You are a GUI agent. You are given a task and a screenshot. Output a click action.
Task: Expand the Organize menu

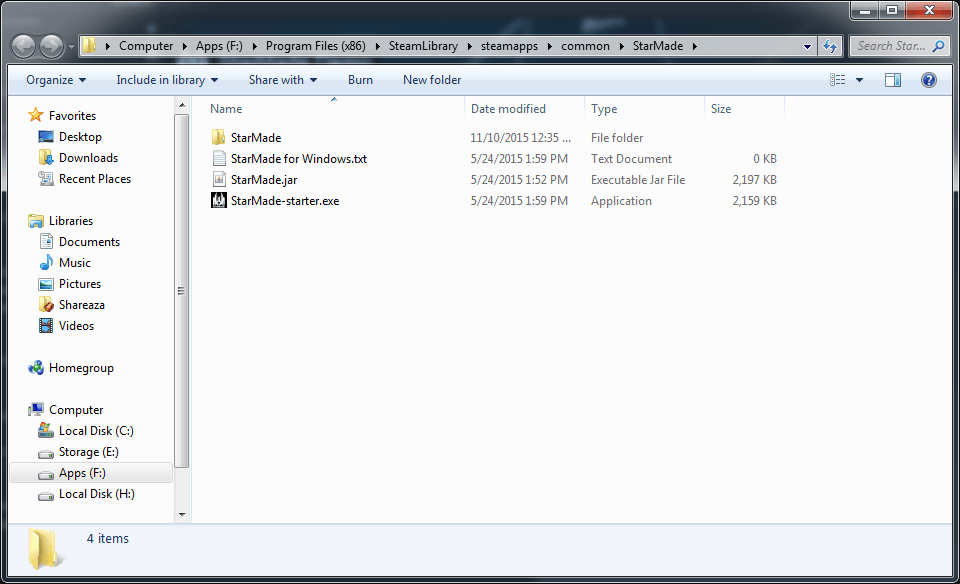[56, 80]
